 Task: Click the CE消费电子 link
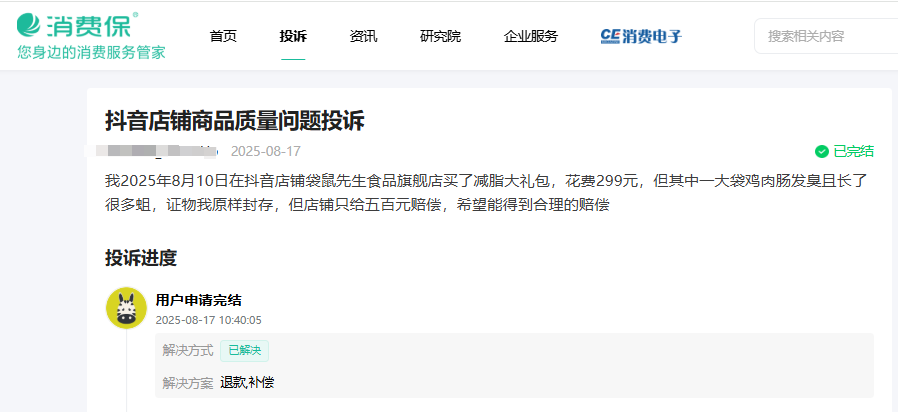(641, 37)
